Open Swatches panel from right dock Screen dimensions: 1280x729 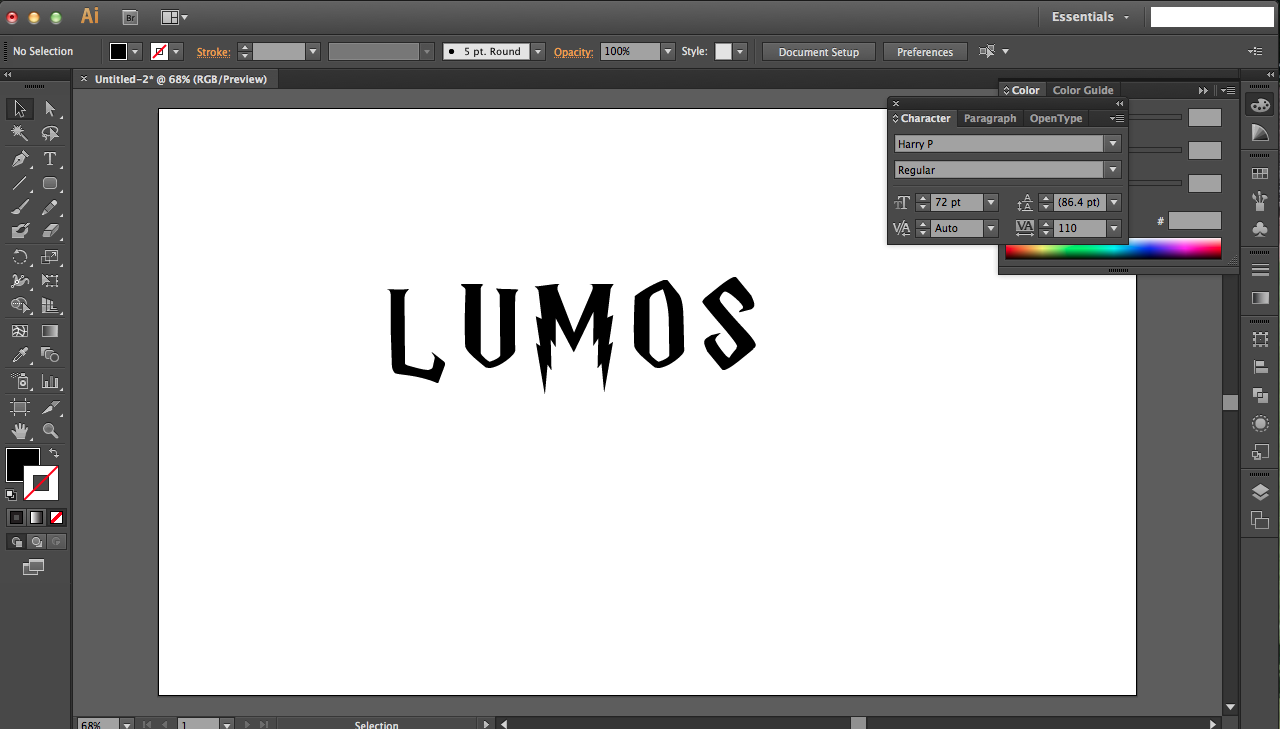1260,174
